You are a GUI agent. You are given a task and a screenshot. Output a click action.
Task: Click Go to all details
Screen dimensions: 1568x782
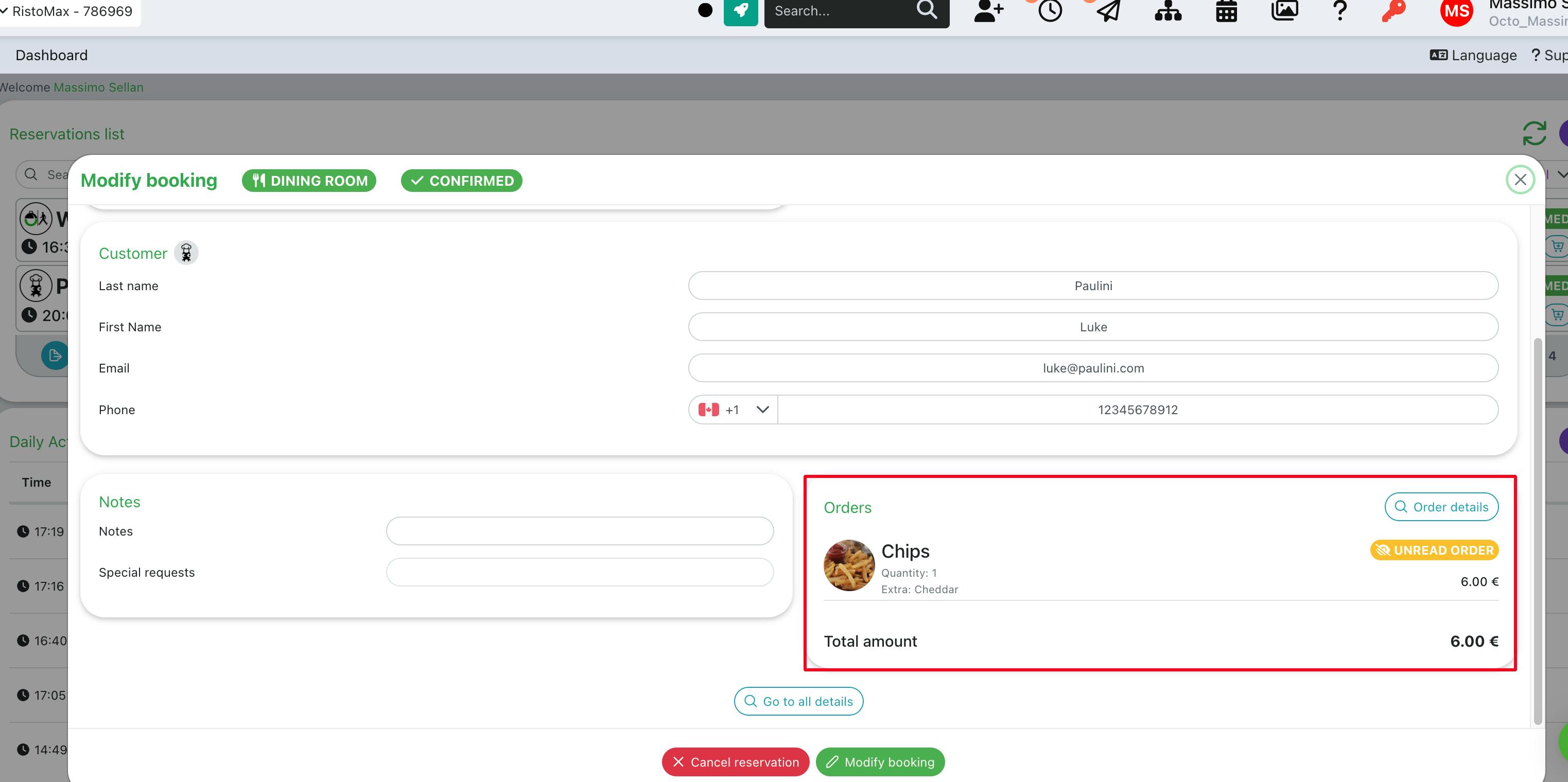coord(798,702)
